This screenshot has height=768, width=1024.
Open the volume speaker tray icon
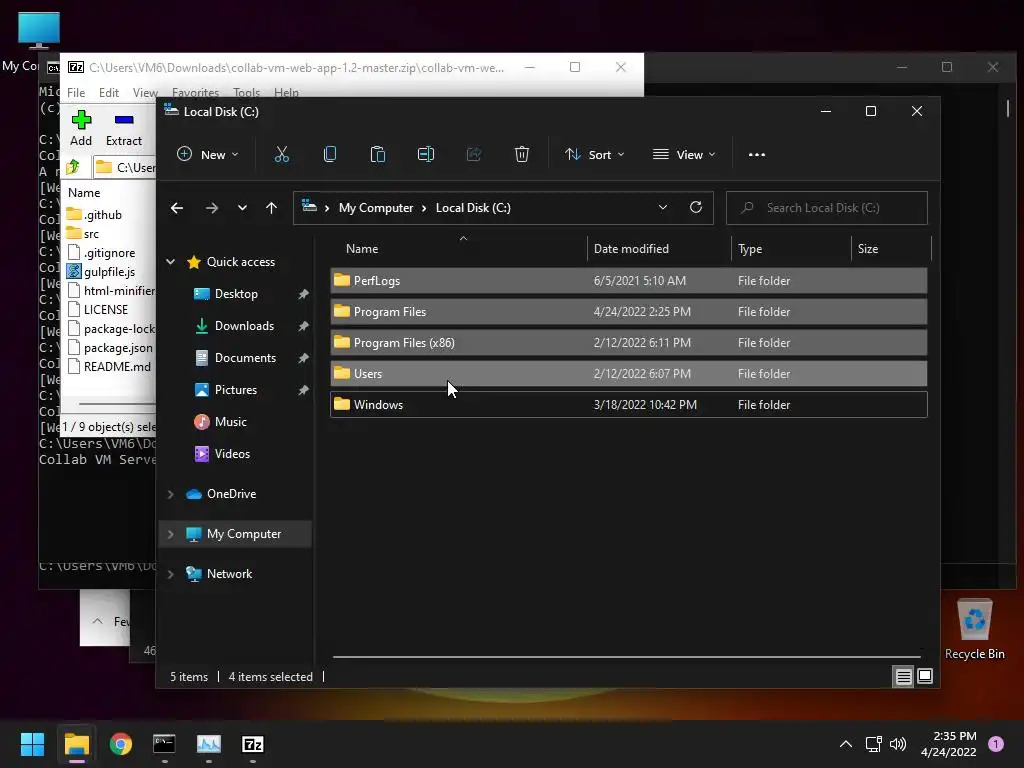point(898,744)
